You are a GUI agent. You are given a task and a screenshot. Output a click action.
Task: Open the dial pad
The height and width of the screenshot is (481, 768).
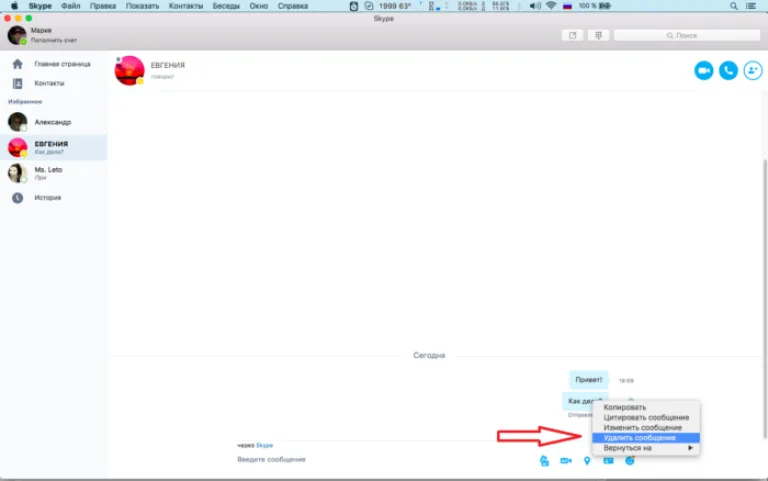(x=598, y=35)
